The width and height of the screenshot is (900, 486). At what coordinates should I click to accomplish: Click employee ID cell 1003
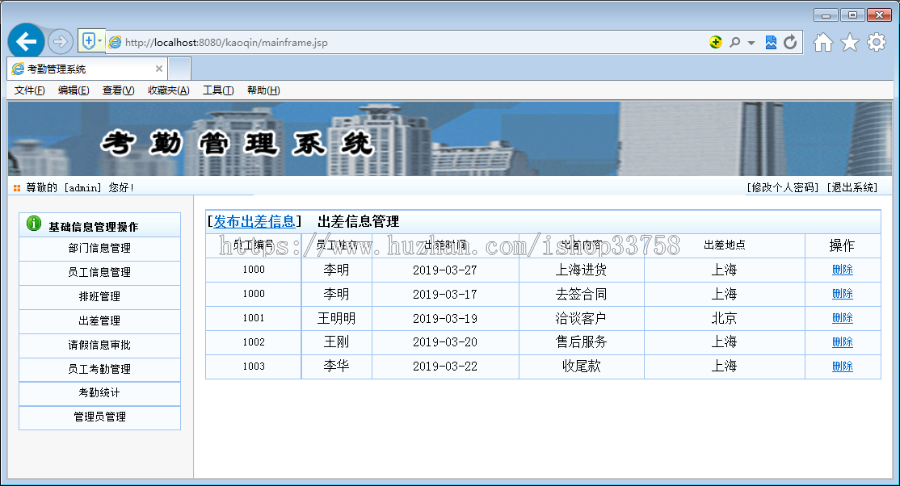pos(254,366)
